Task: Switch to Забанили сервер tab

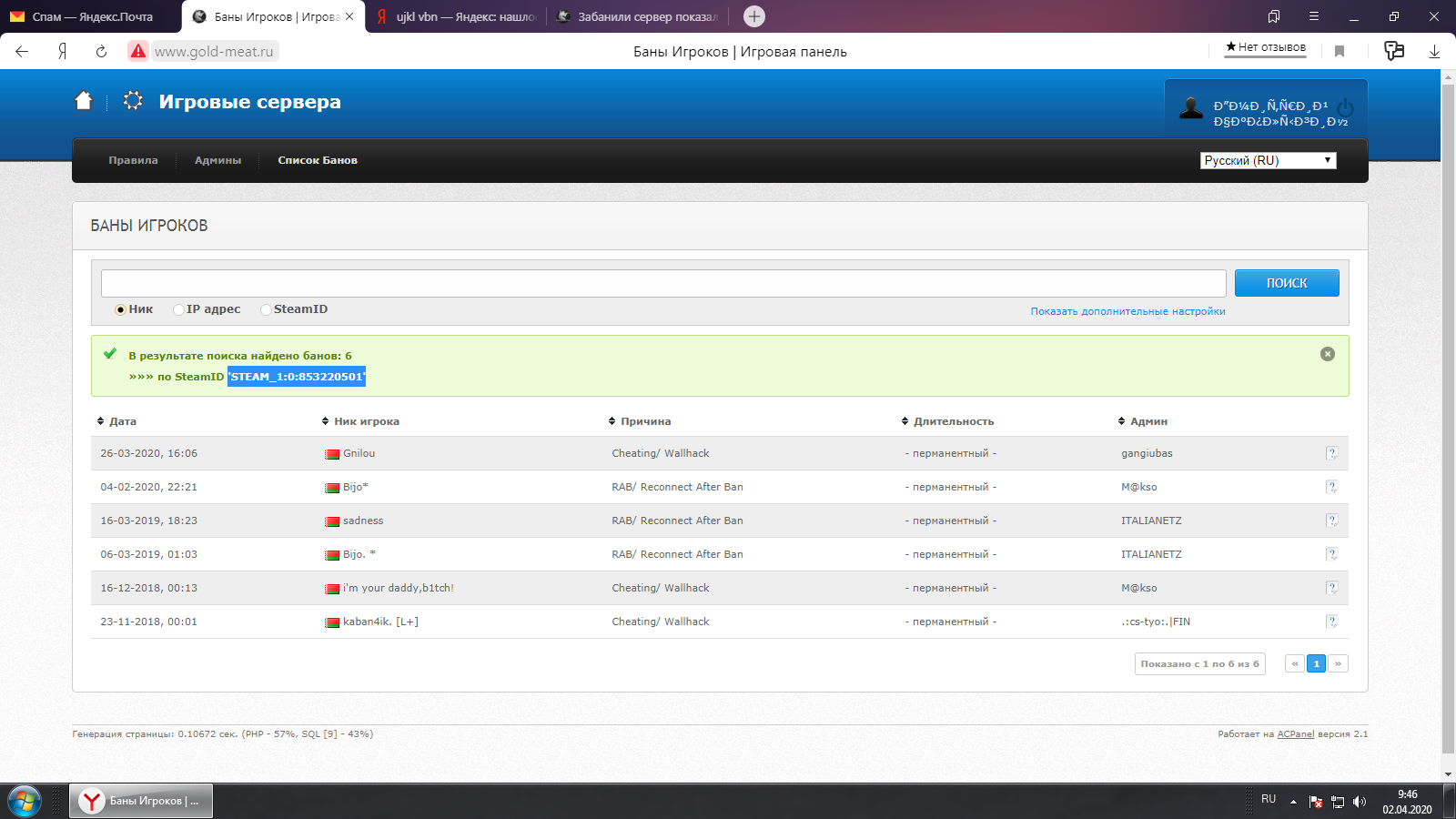Action: 637,16
